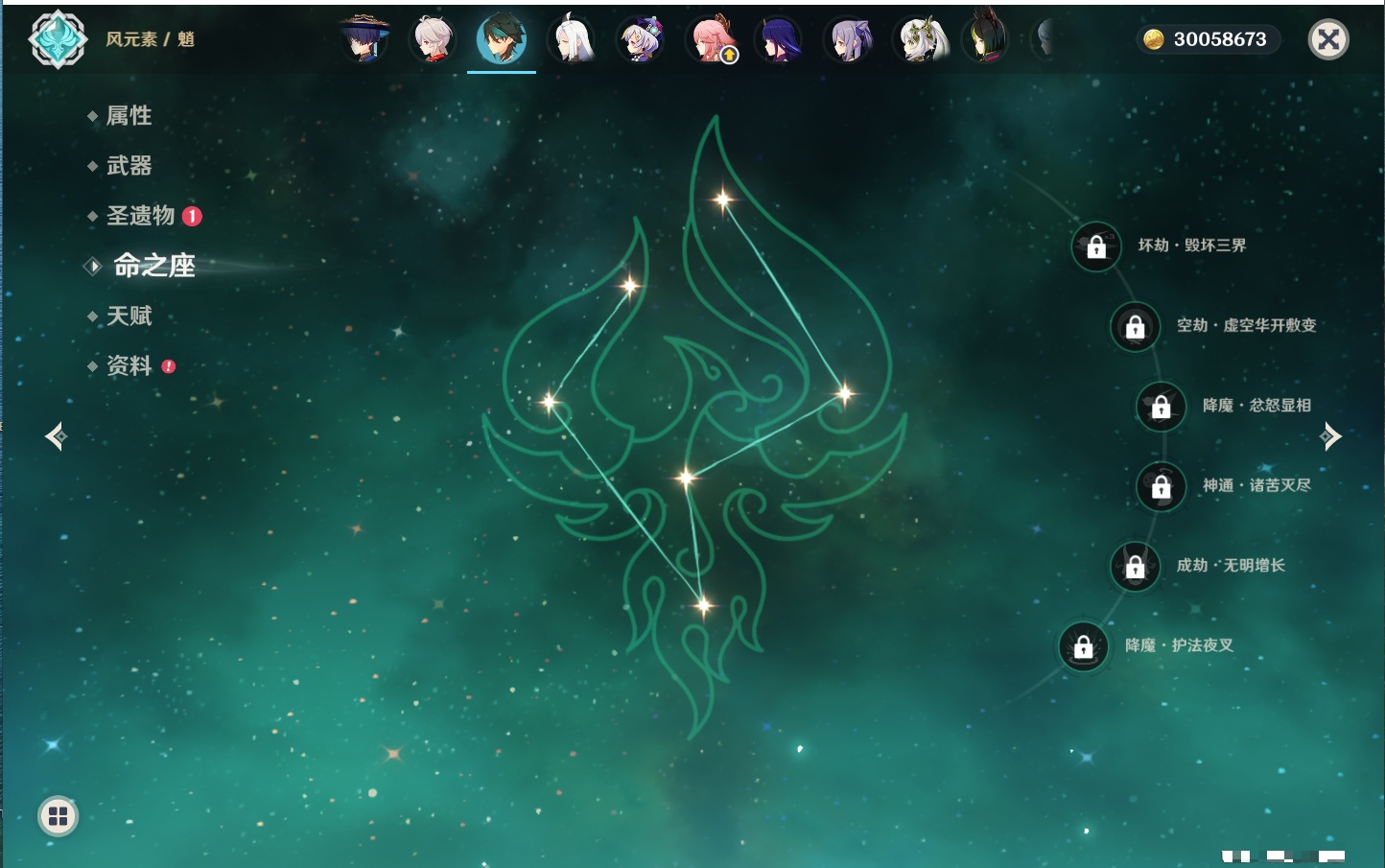This screenshot has height=868, width=1385.
Task: Click the topmost star of the constellation
Action: click(x=722, y=199)
